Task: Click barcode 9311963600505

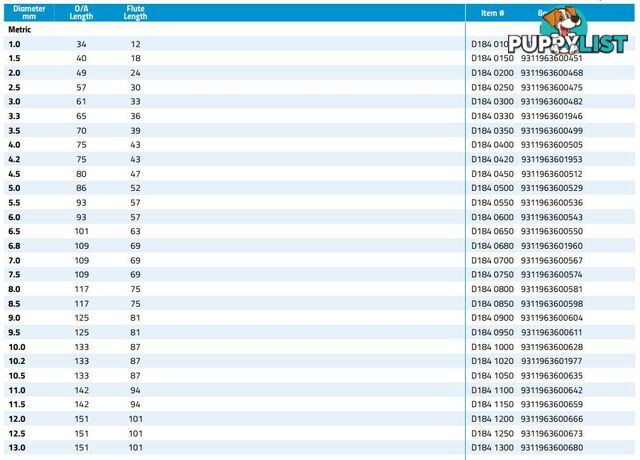Action: [551, 145]
